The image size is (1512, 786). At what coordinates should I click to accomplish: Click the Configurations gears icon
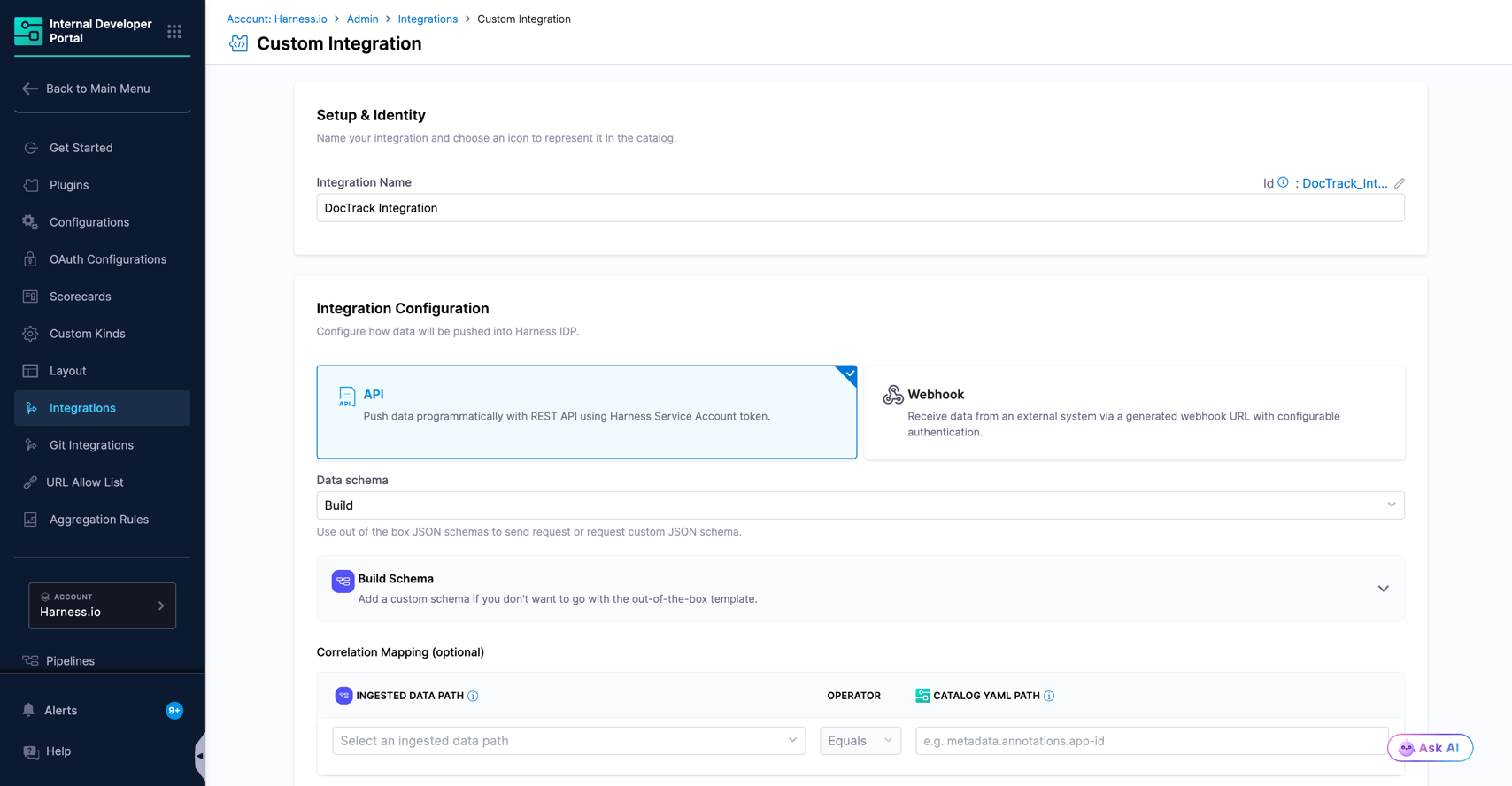click(31, 222)
